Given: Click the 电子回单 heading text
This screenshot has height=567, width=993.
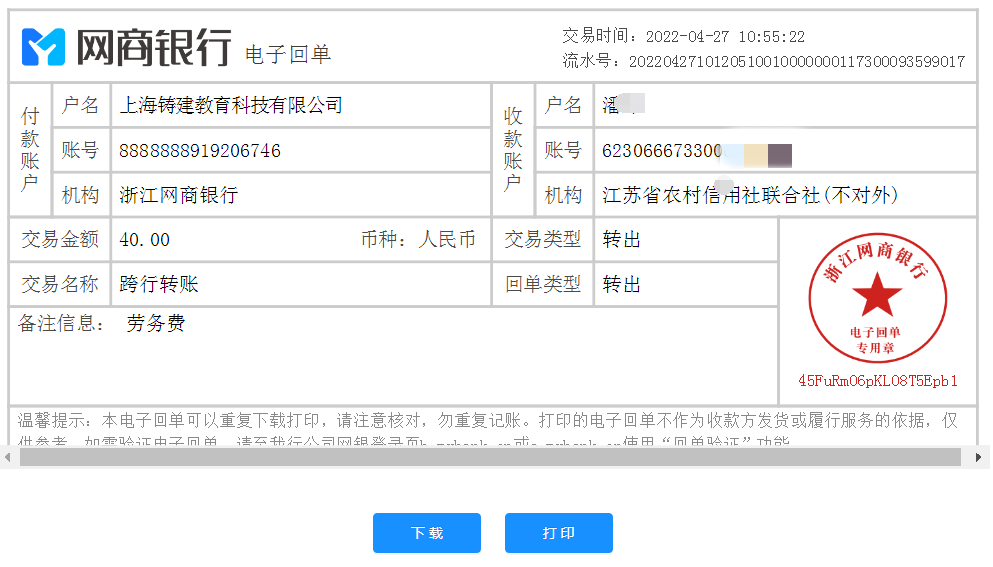Looking at the screenshot, I should 288,54.
